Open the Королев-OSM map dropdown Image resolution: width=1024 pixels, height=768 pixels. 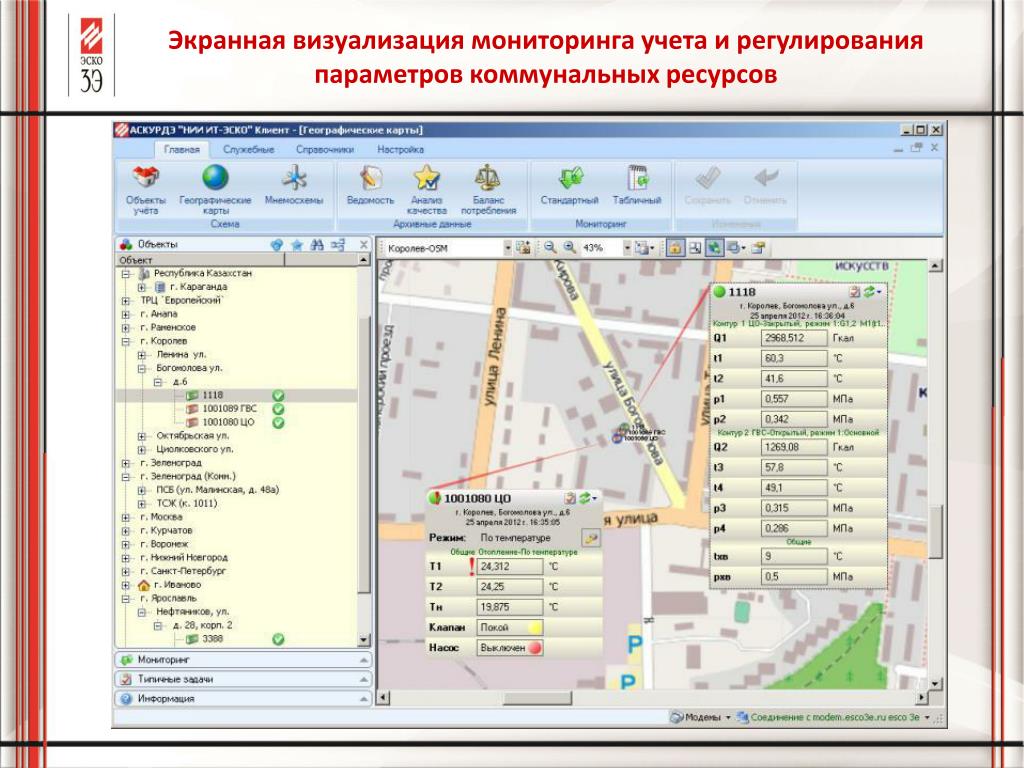[507, 248]
